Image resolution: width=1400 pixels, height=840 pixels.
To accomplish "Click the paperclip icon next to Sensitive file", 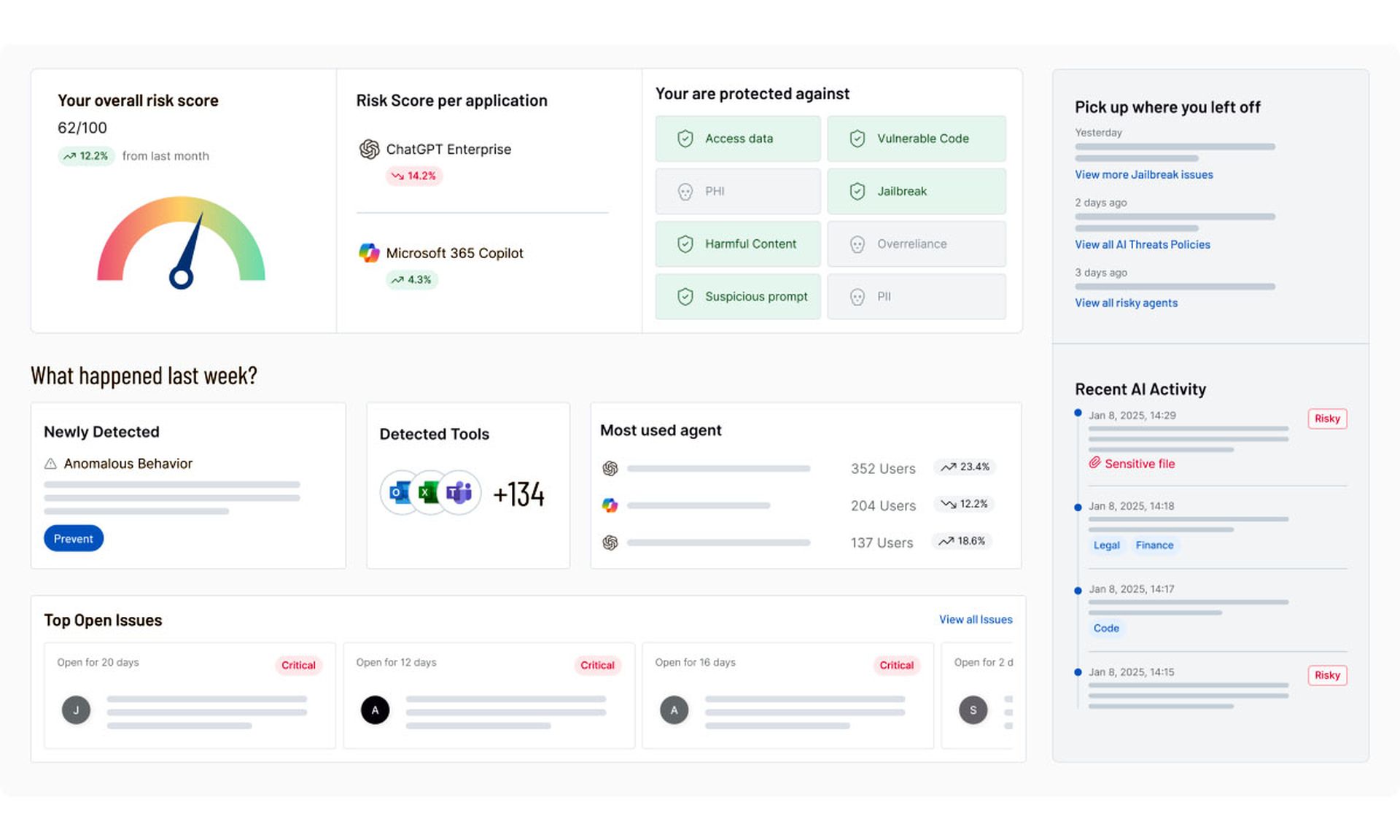I will (1094, 463).
